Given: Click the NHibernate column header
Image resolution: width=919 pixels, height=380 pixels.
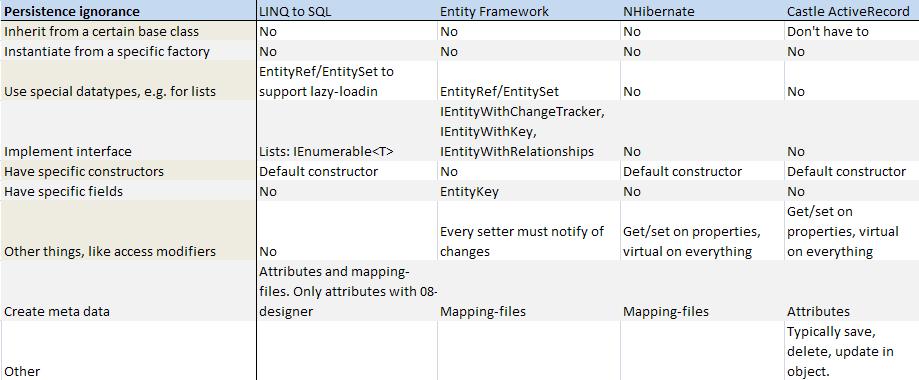Looking at the screenshot, I should (702, 11).
